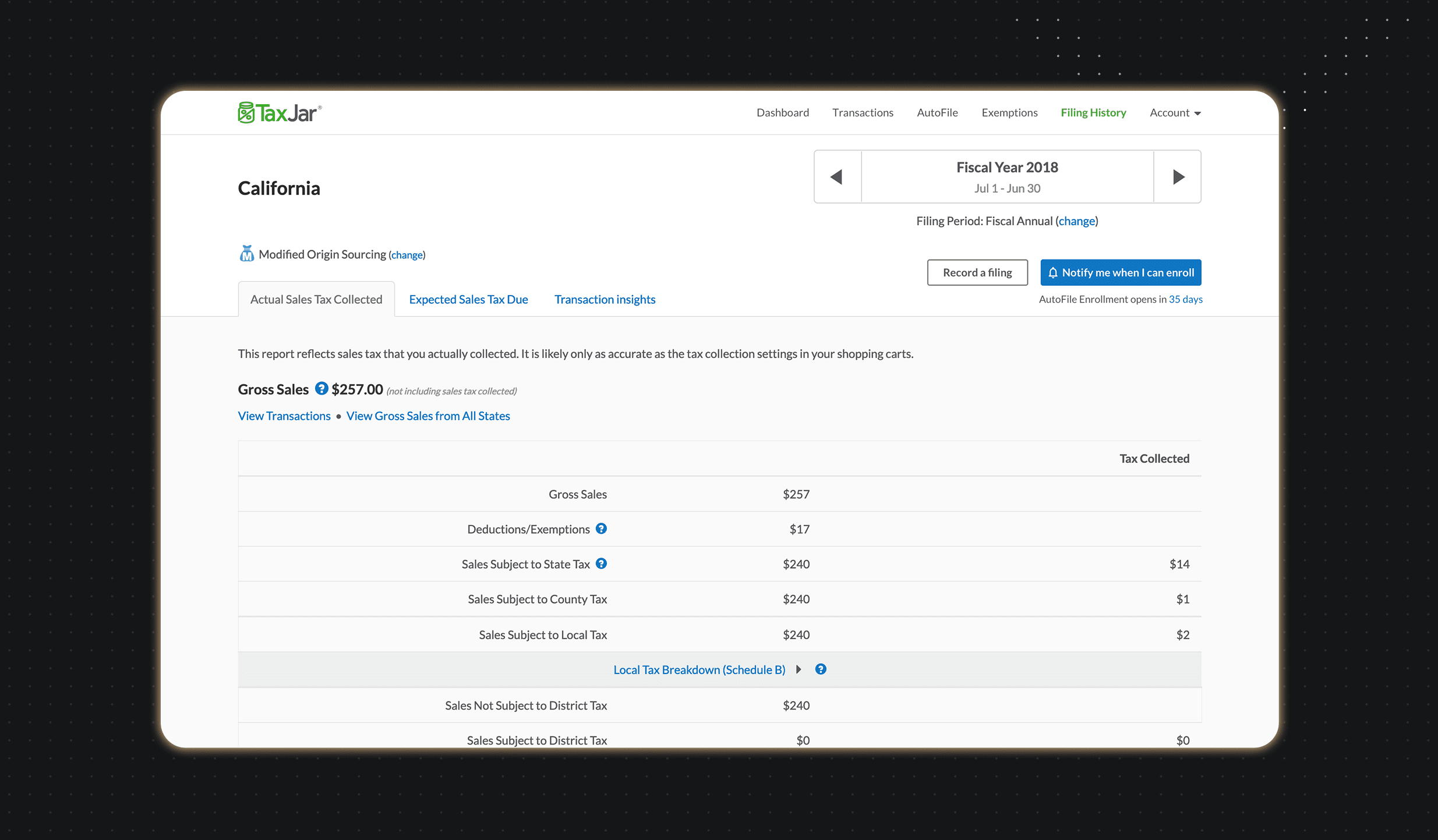Click Sales Subject to State Tax help icon

601,563
